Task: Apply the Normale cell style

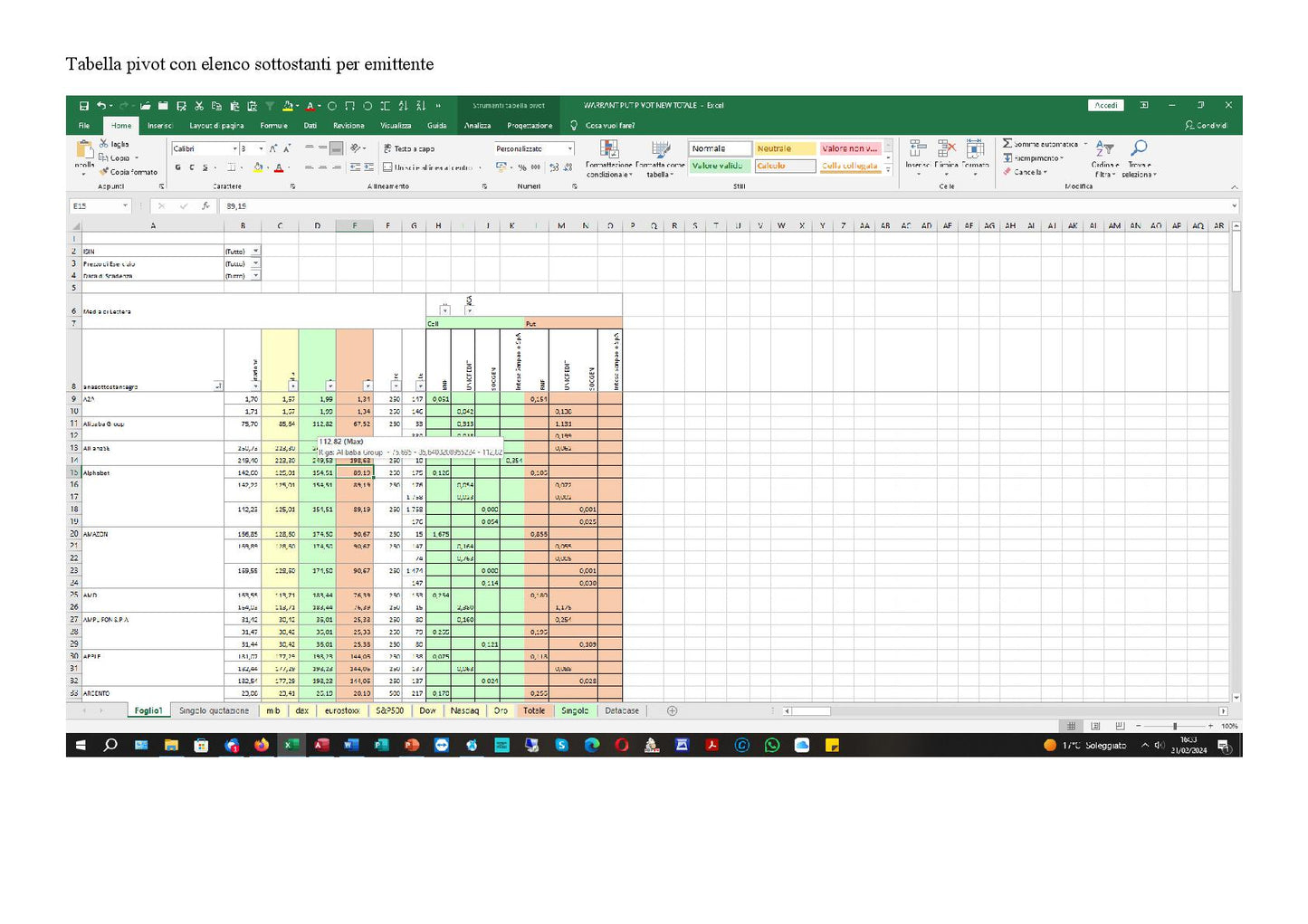Action: [x=720, y=148]
